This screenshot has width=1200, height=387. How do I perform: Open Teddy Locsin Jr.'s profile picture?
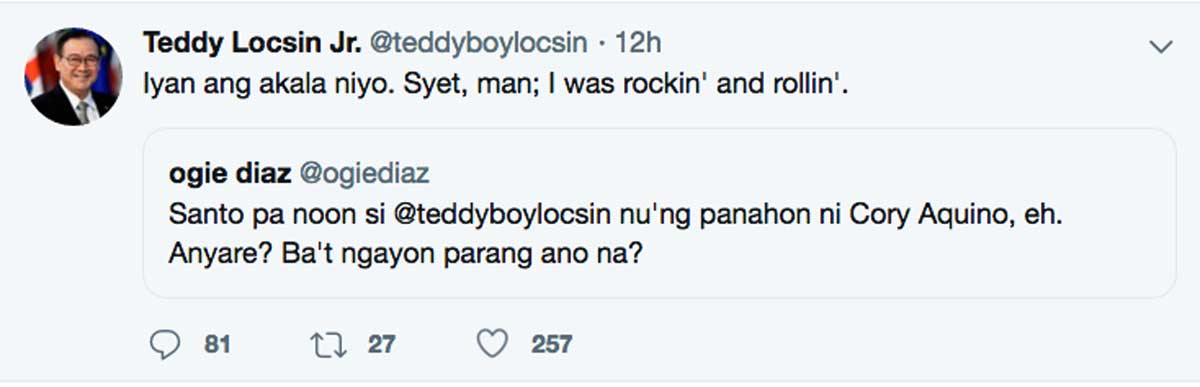(74, 77)
